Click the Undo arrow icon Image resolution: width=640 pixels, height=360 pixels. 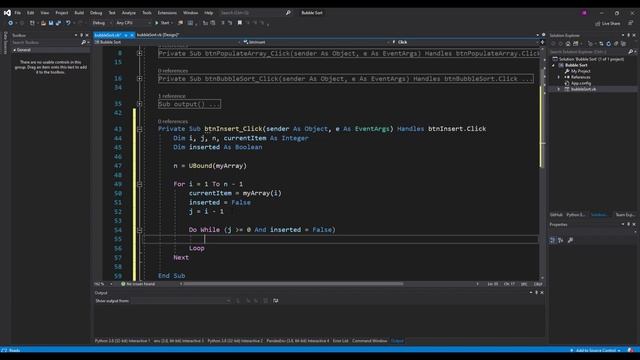point(68,23)
